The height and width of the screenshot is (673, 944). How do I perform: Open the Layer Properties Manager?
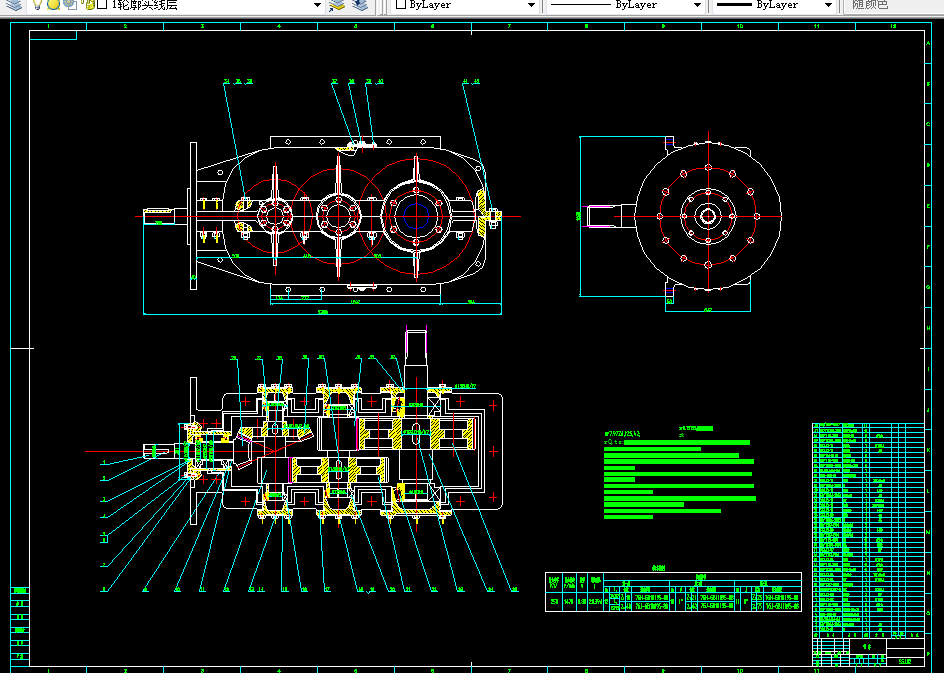[13, 5]
